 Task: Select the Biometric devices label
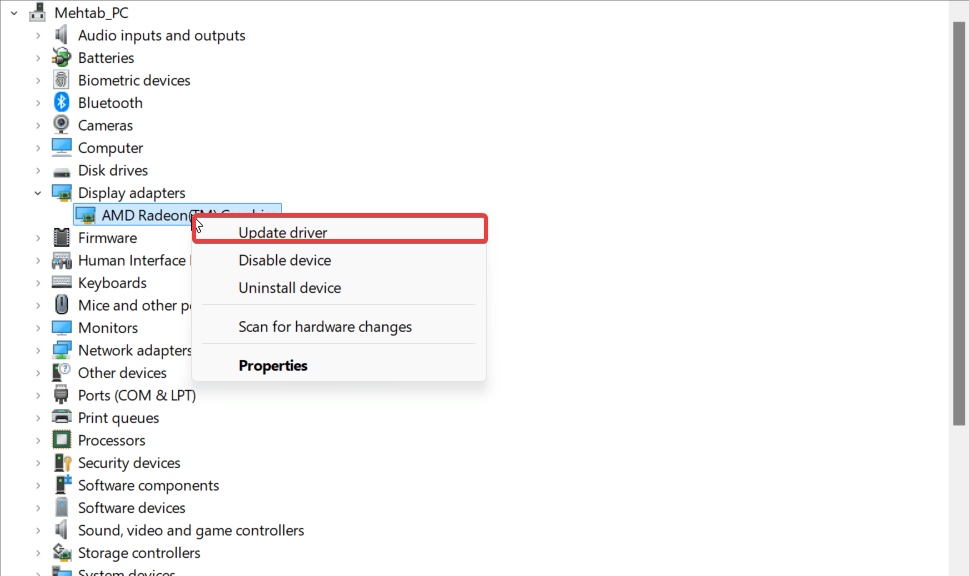tap(134, 80)
